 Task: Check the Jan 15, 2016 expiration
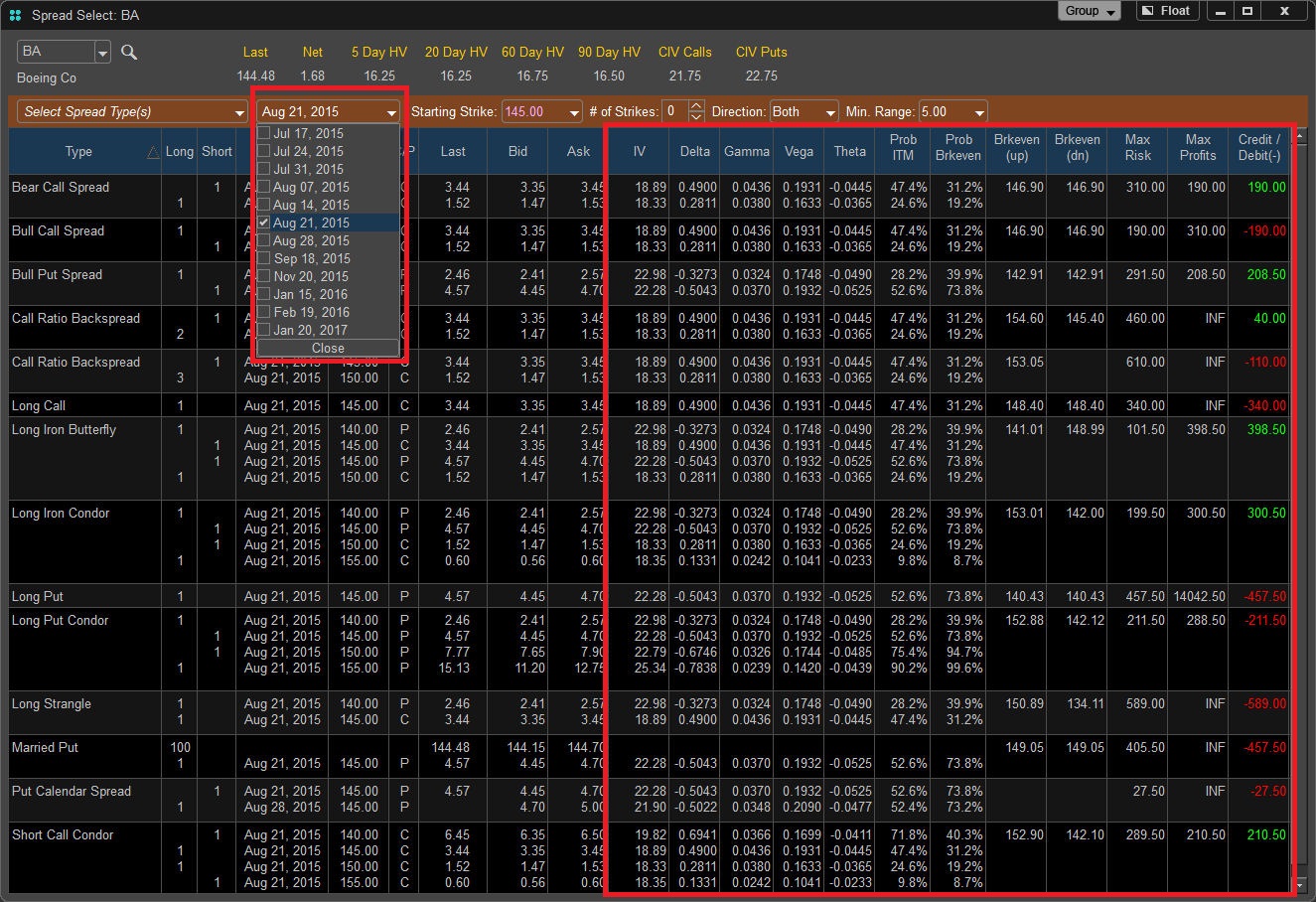point(264,294)
